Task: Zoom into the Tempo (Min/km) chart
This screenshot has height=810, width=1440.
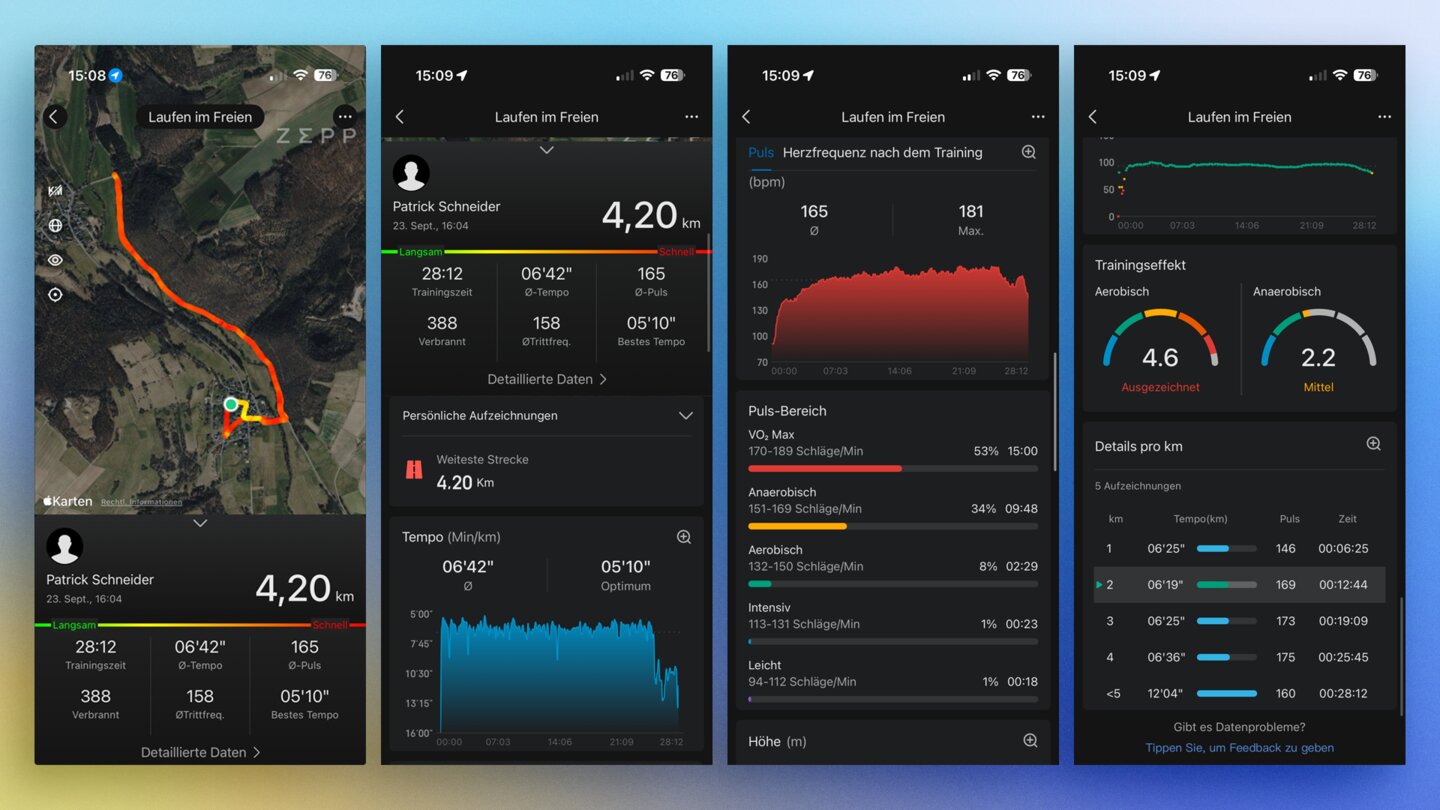Action: coord(684,537)
